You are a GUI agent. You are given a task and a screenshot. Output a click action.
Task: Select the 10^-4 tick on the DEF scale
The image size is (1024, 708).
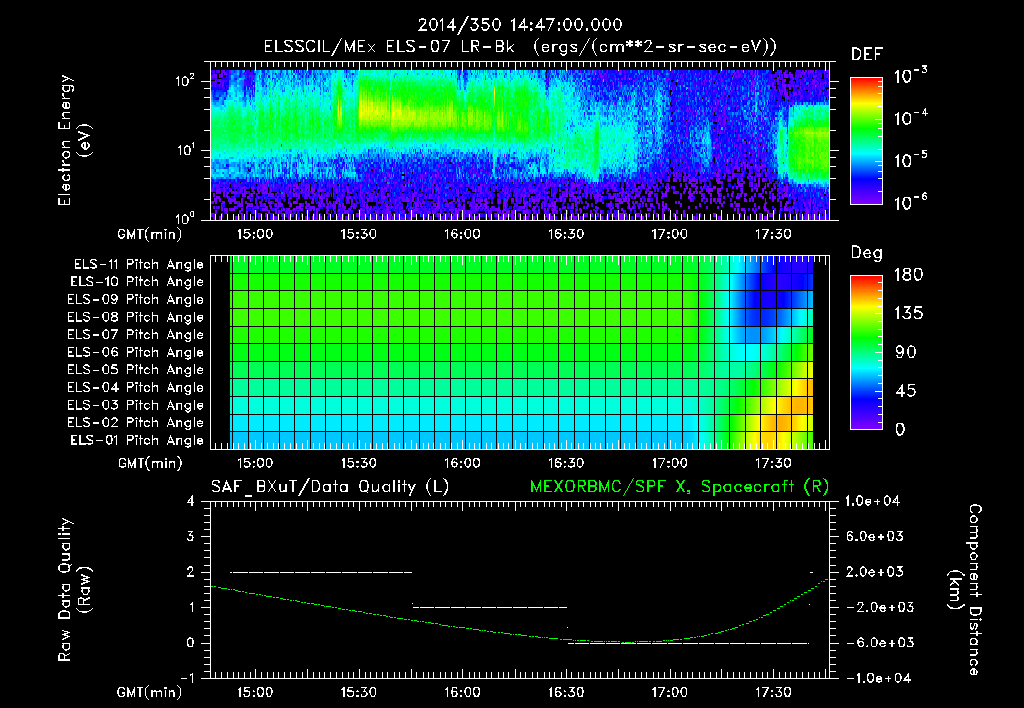pyautogui.click(x=910, y=118)
